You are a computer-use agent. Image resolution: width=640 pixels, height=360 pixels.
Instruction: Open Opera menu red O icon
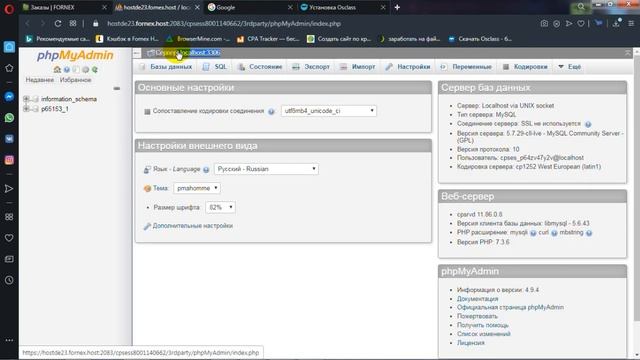pyautogui.click(x=9, y=9)
